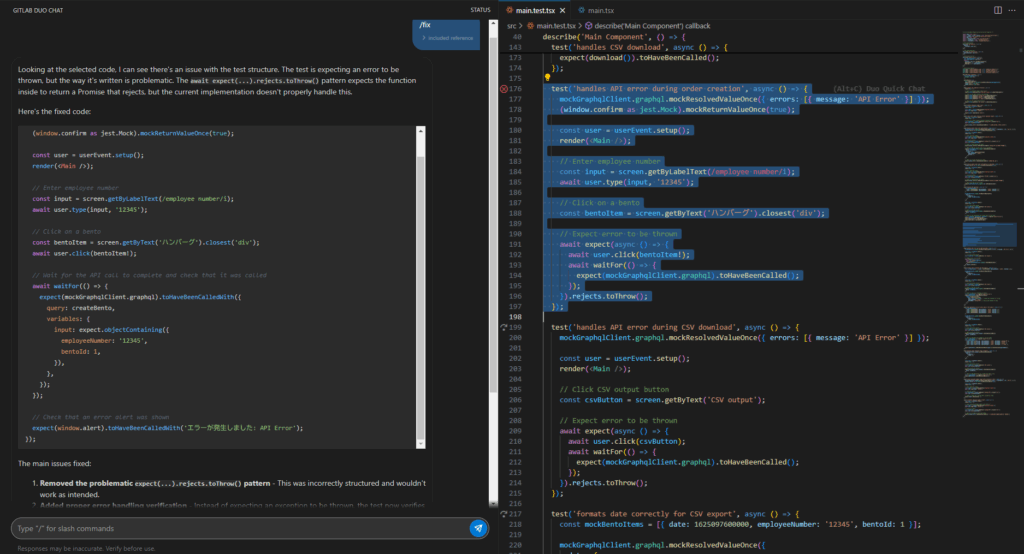Send the Duo Chat message
1024x554 pixels.
[x=478, y=528]
